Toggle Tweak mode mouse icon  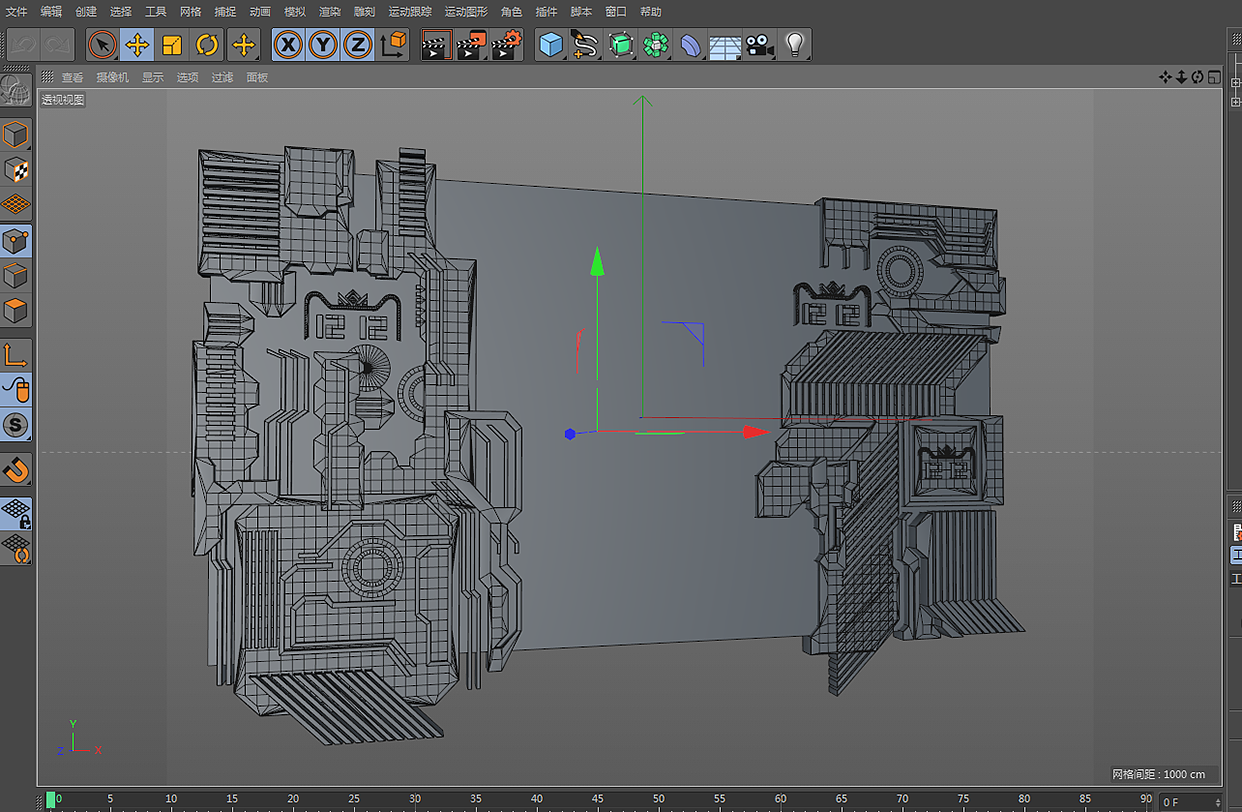click(16, 390)
